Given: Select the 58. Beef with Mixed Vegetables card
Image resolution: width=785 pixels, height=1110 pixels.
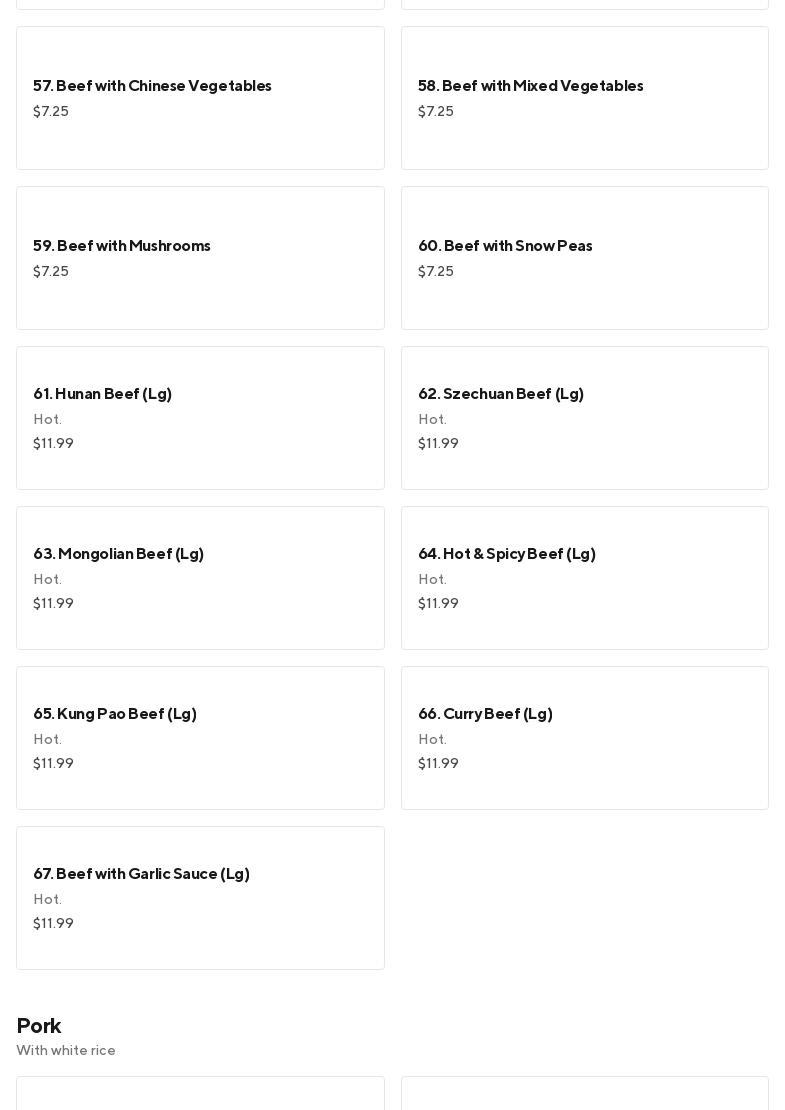Looking at the screenshot, I should click(x=584, y=98).
